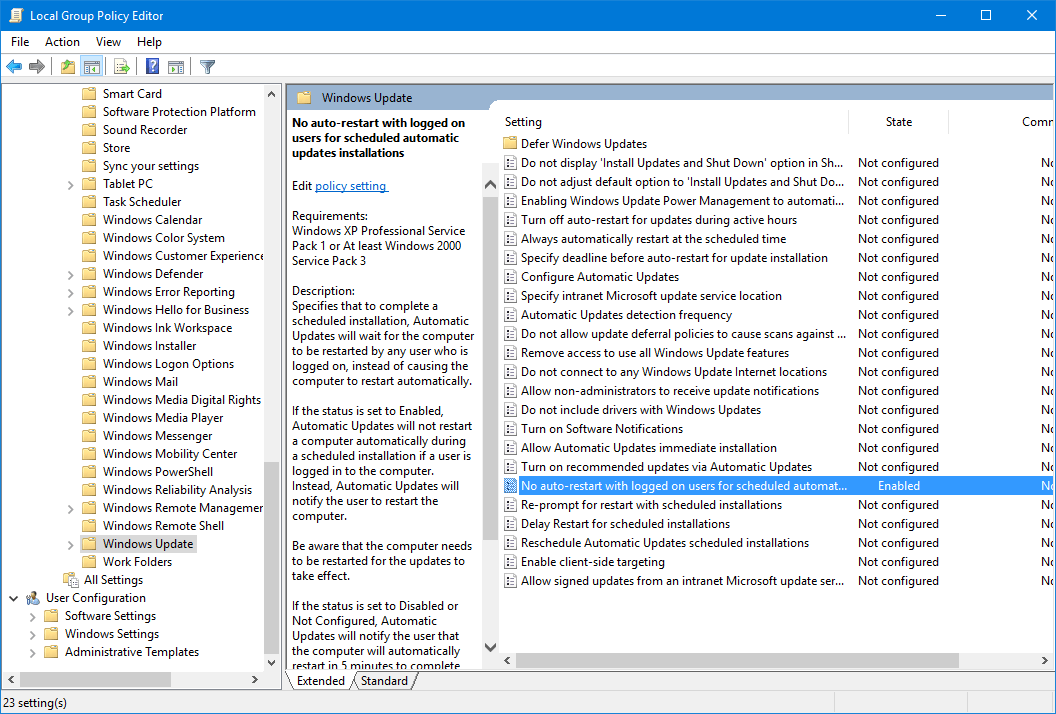Click the policy icon for Delay Restart for scheduled installations

click(x=510, y=523)
